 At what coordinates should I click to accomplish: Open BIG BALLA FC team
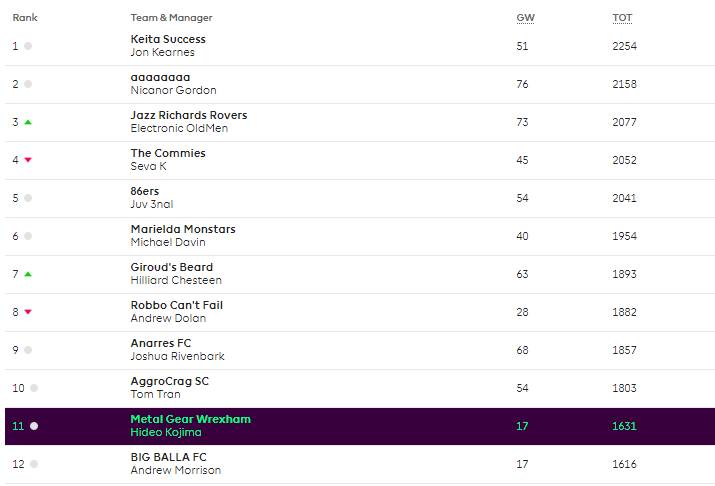click(x=170, y=457)
